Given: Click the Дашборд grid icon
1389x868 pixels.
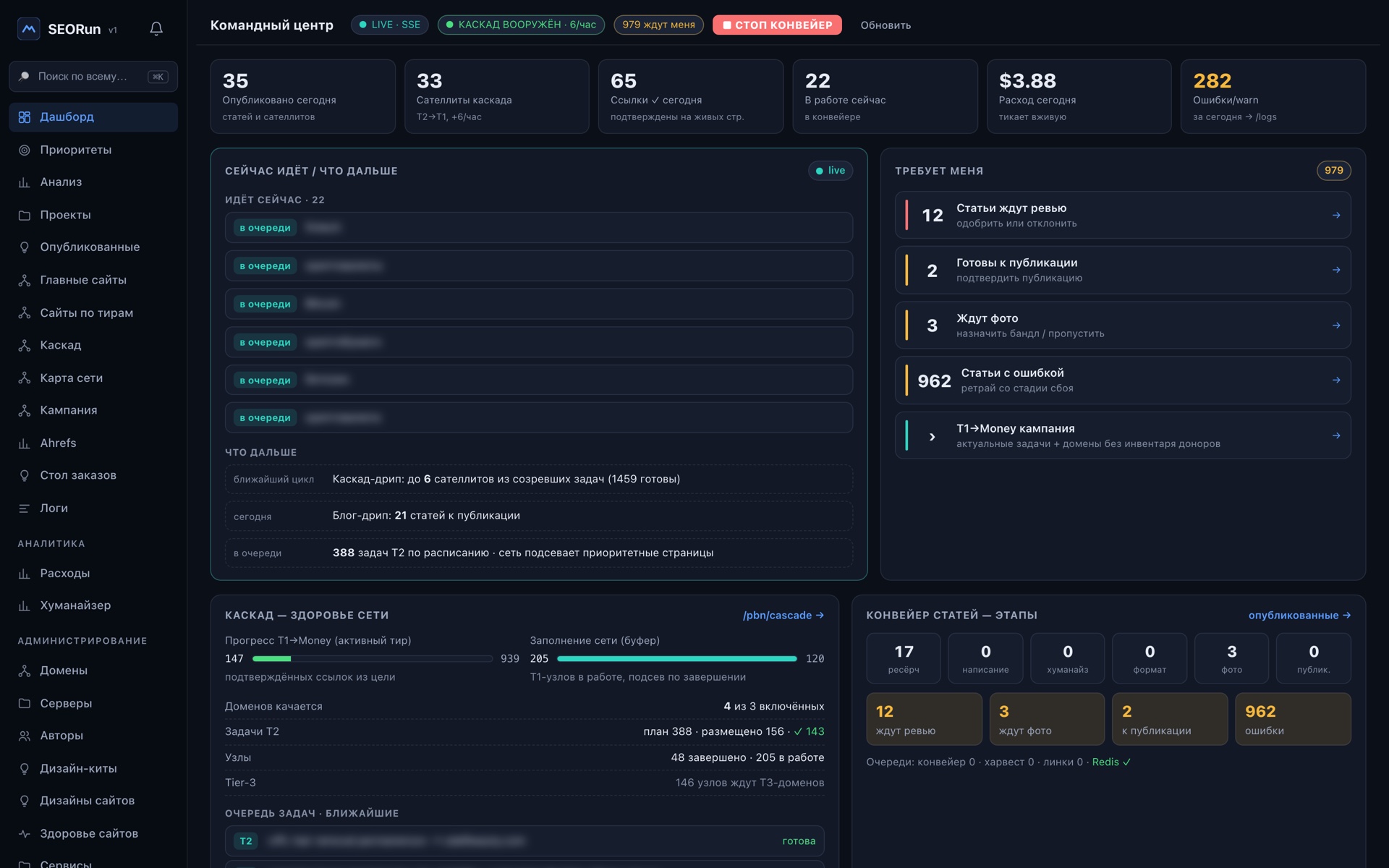Looking at the screenshot, I should [x=25, y=117].
